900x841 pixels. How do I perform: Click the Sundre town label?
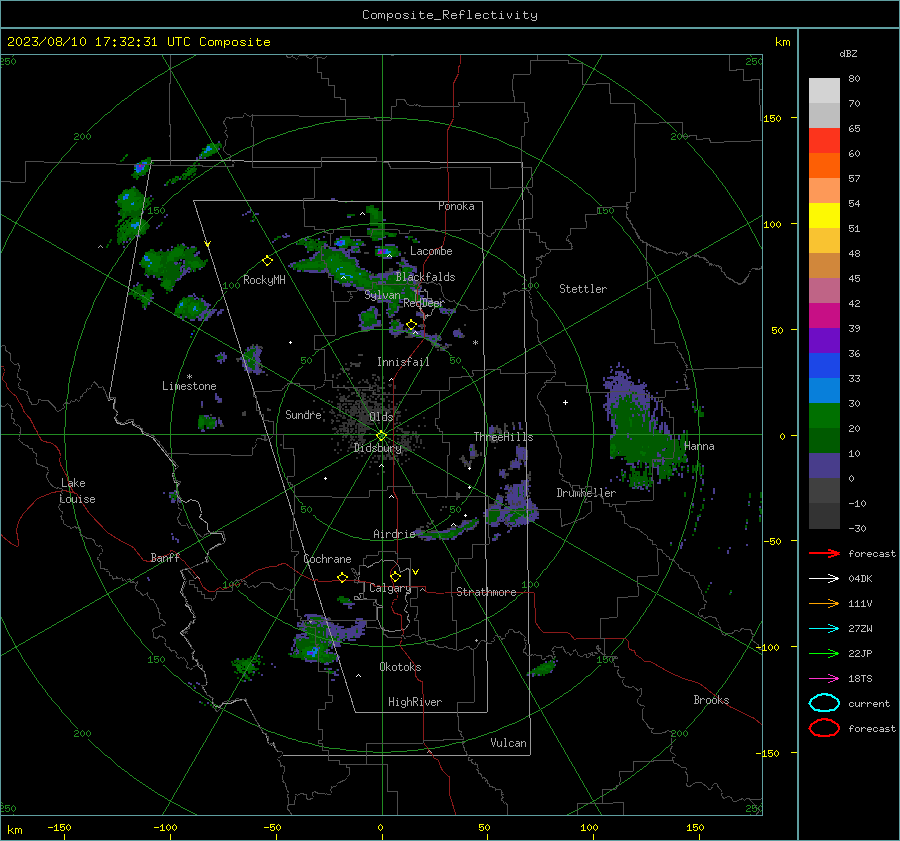[x=303, y=415]
